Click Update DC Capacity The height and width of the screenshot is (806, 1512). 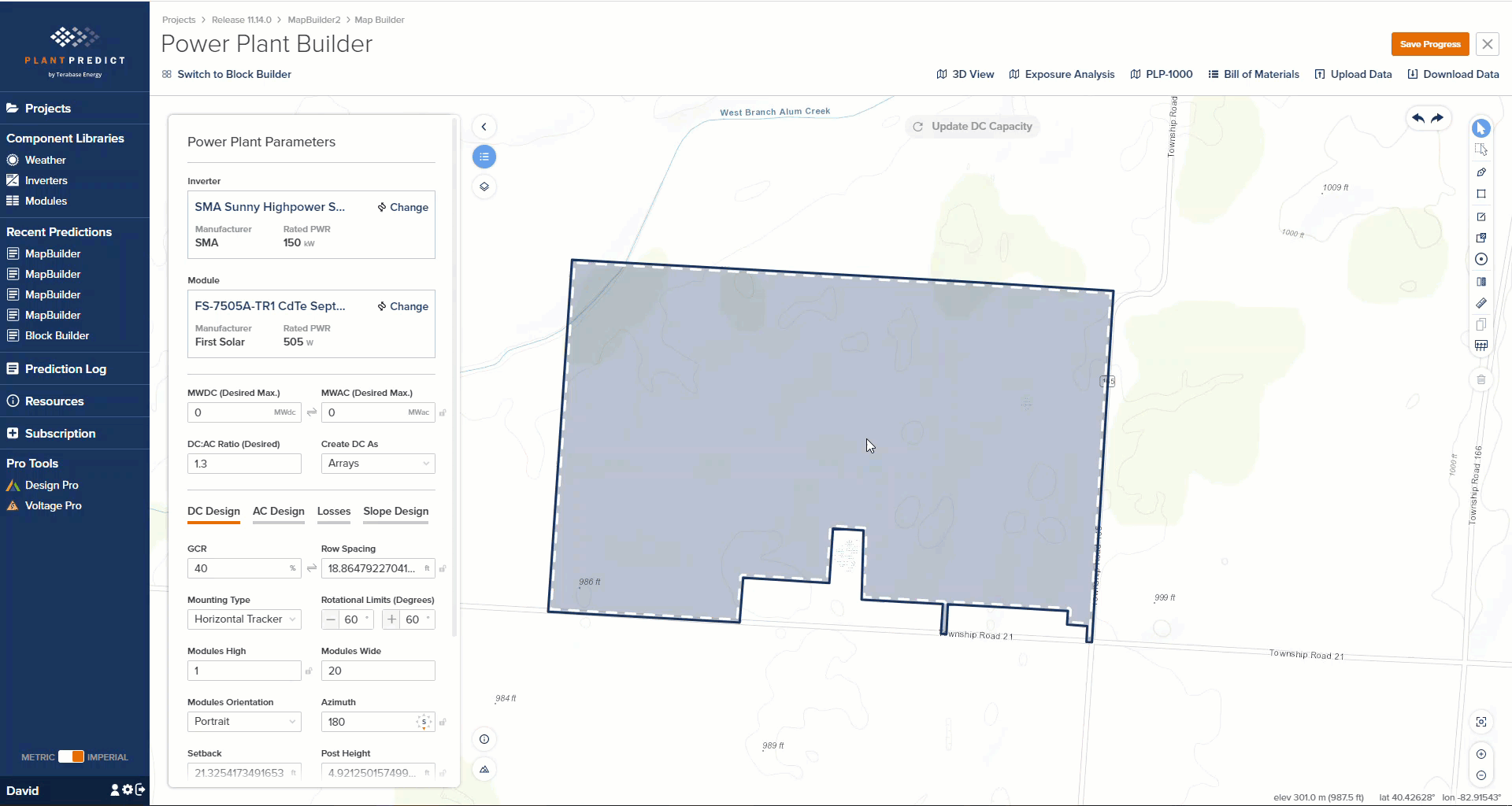tap(973, 126)
